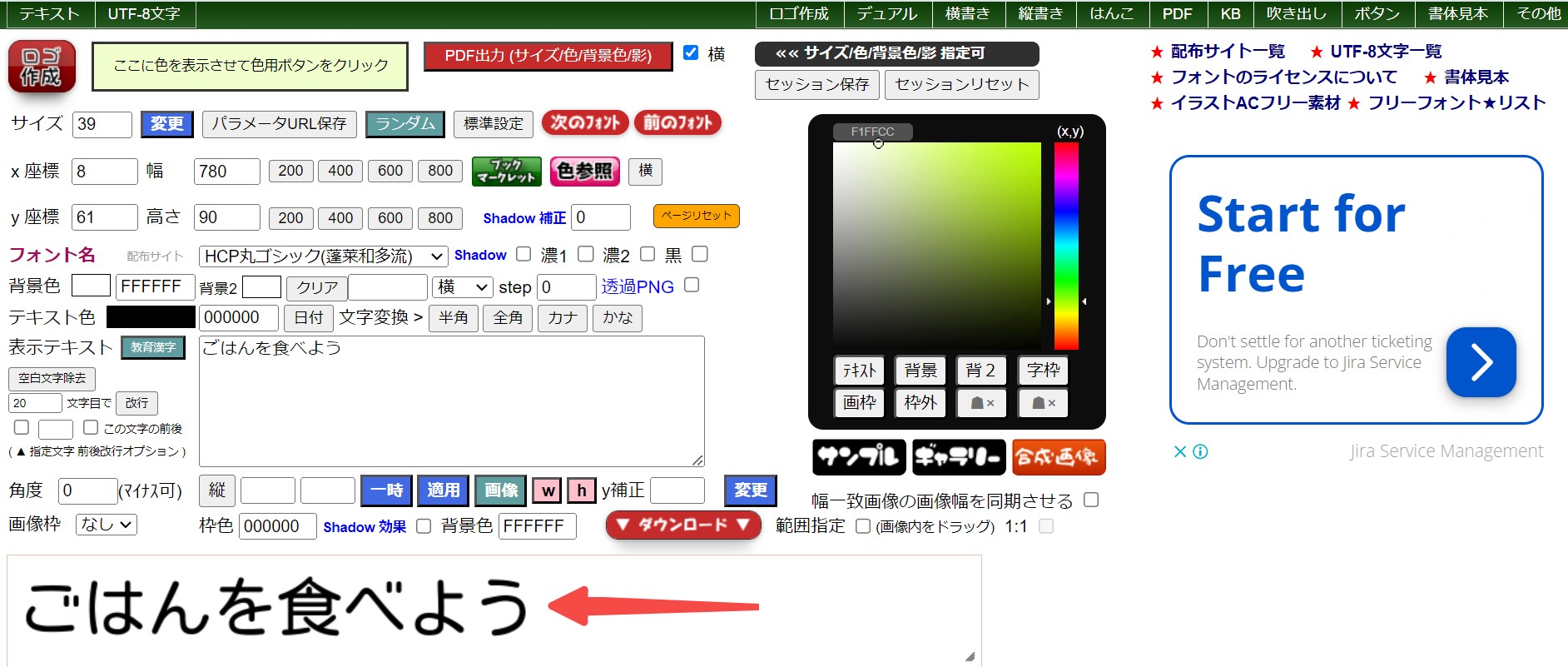1568x667 pixels.
Task: Open the green ブックマークレット icon button
Action: click(x=506, y=172)
